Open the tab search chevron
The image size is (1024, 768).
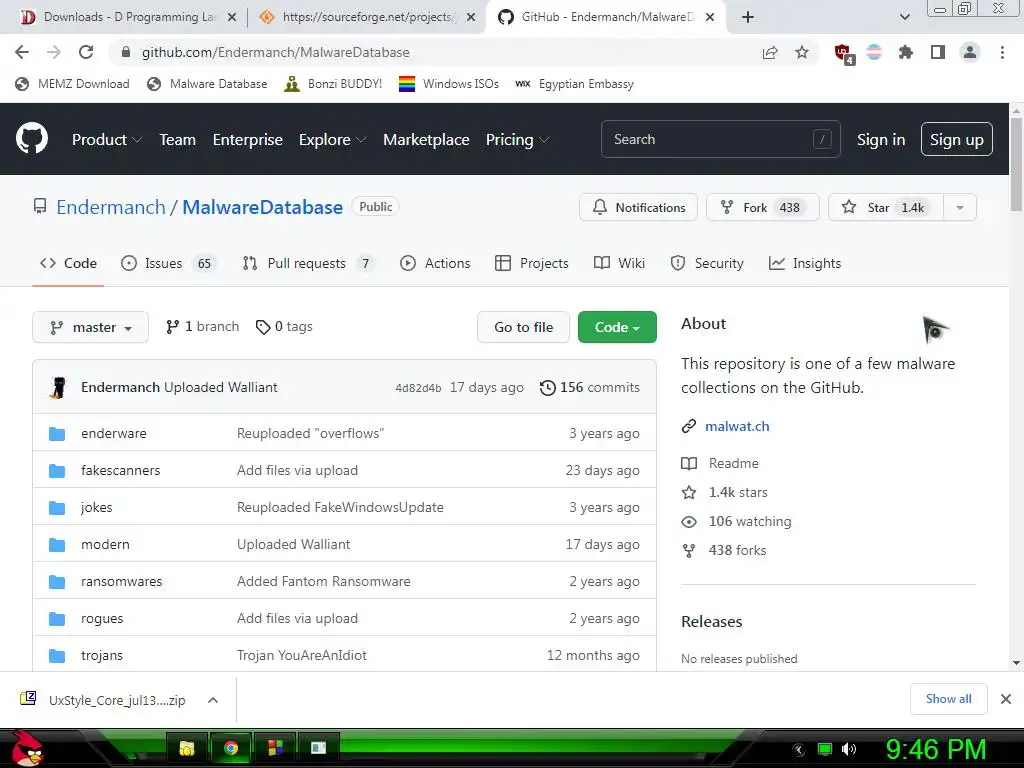904,17
